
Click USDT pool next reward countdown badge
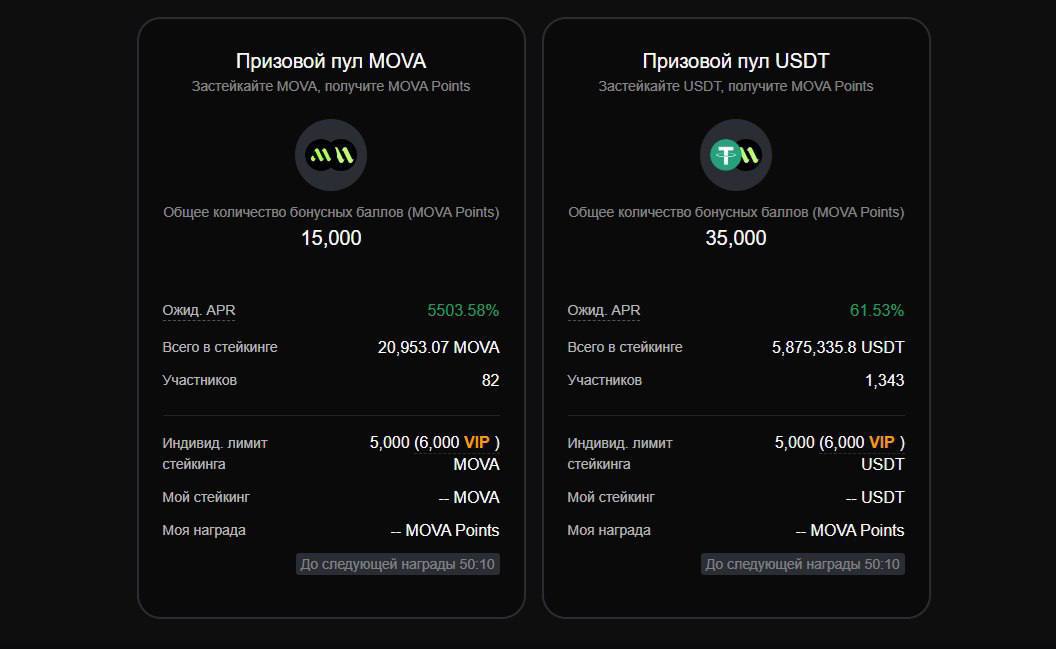tap(803, 564)
